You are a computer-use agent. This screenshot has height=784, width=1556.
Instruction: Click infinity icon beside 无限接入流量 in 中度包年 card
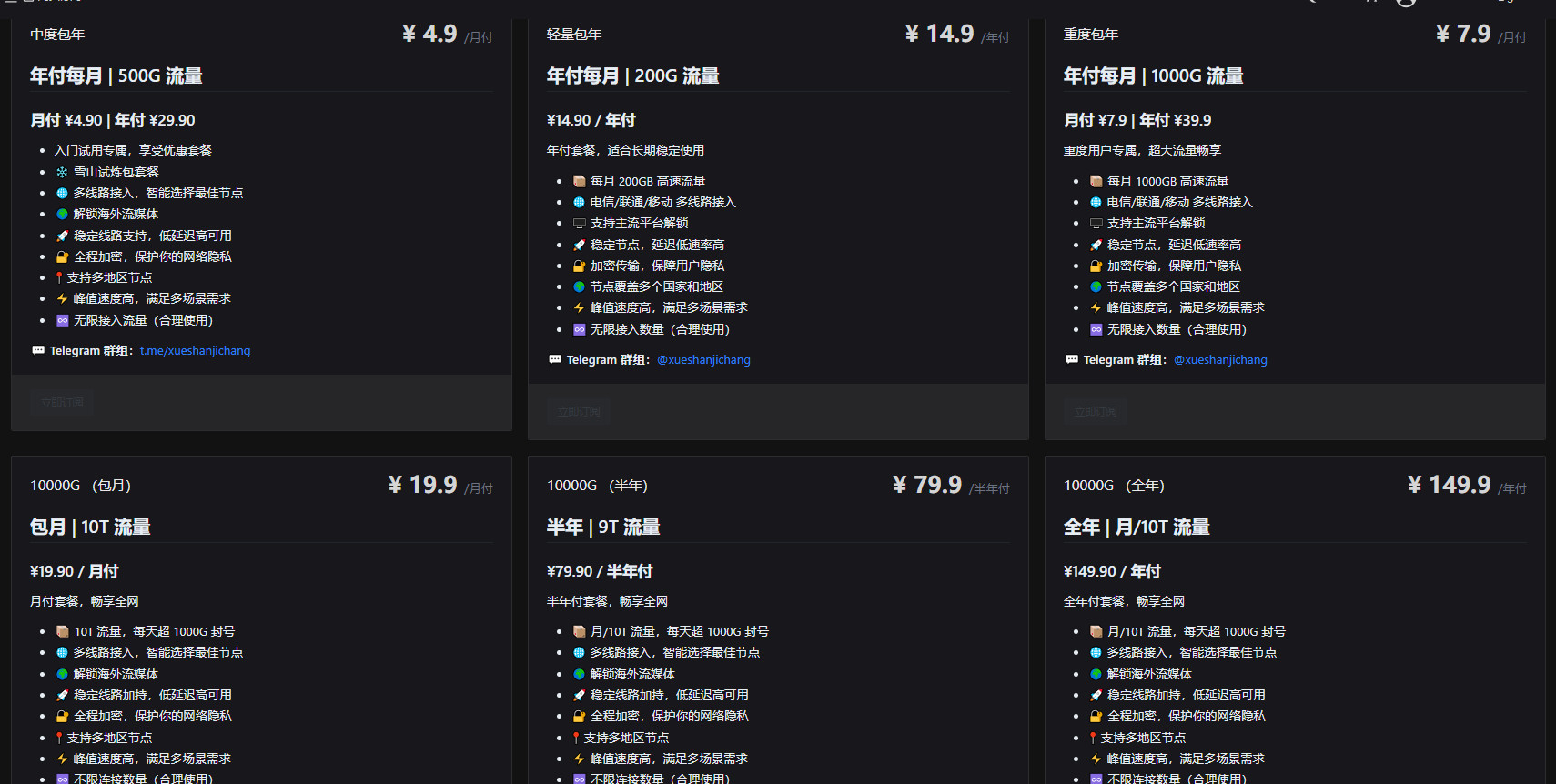pos(62,320)
